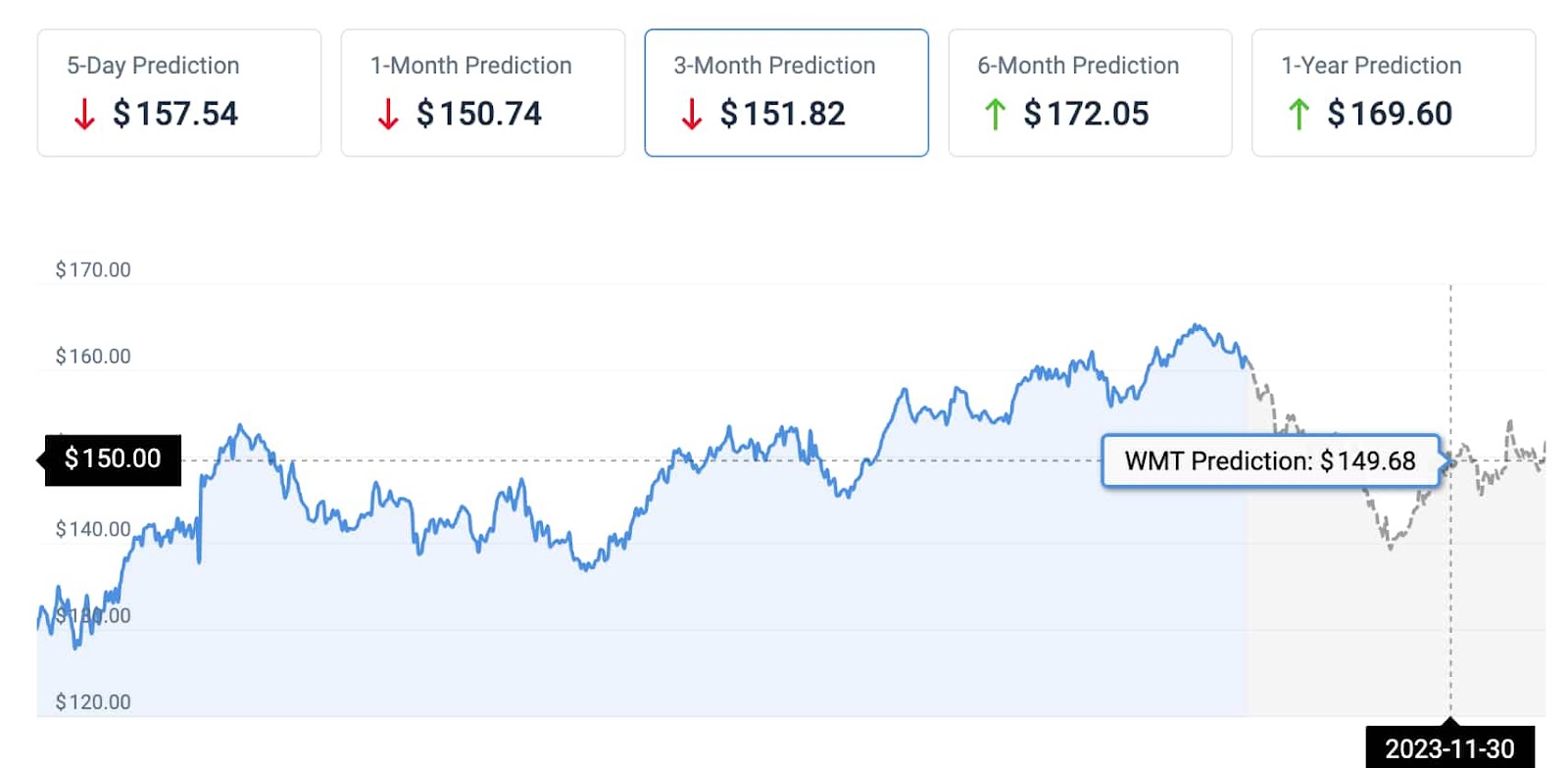The height and width of the screenshot is (768, 1568).
Task: Click the $170.00 y-axis label
Action: coord(93,269)
